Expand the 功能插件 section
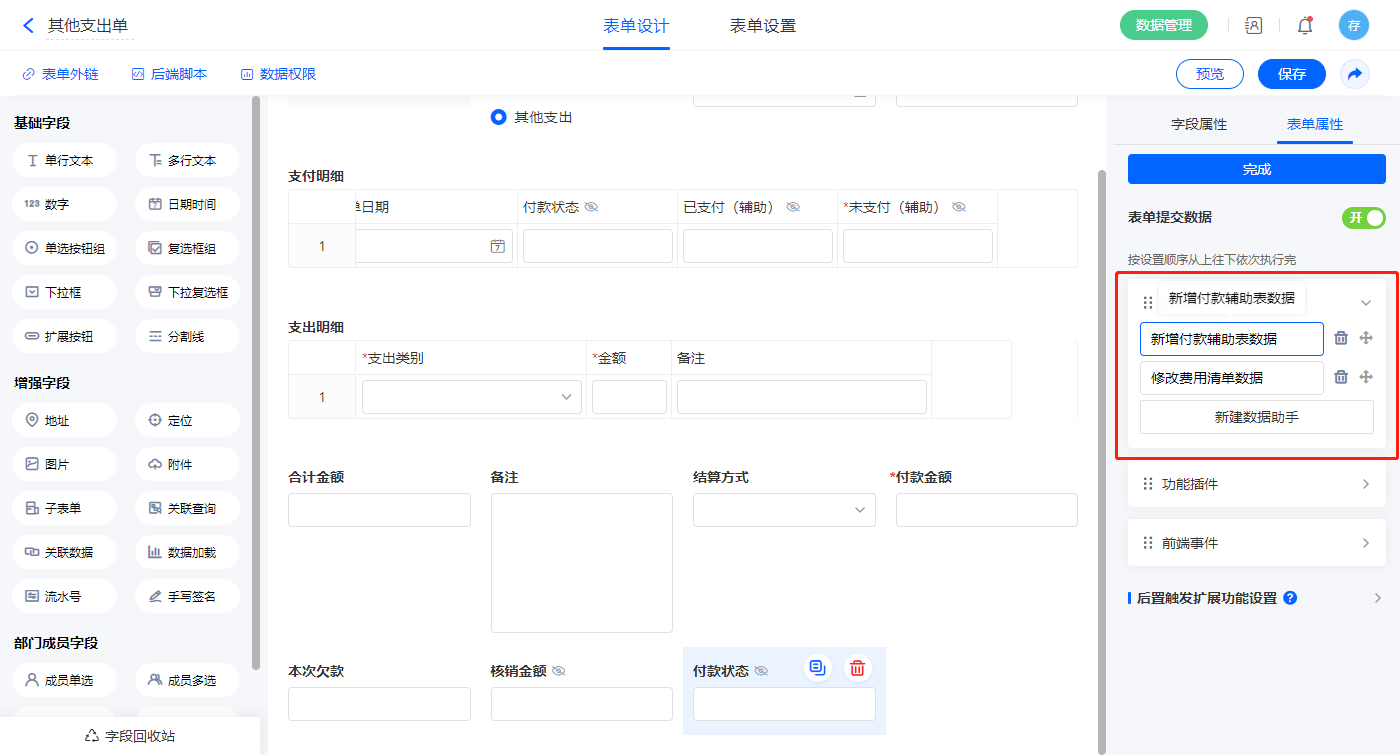This screenshot has height=755, width=1400. coord(1257,484)
